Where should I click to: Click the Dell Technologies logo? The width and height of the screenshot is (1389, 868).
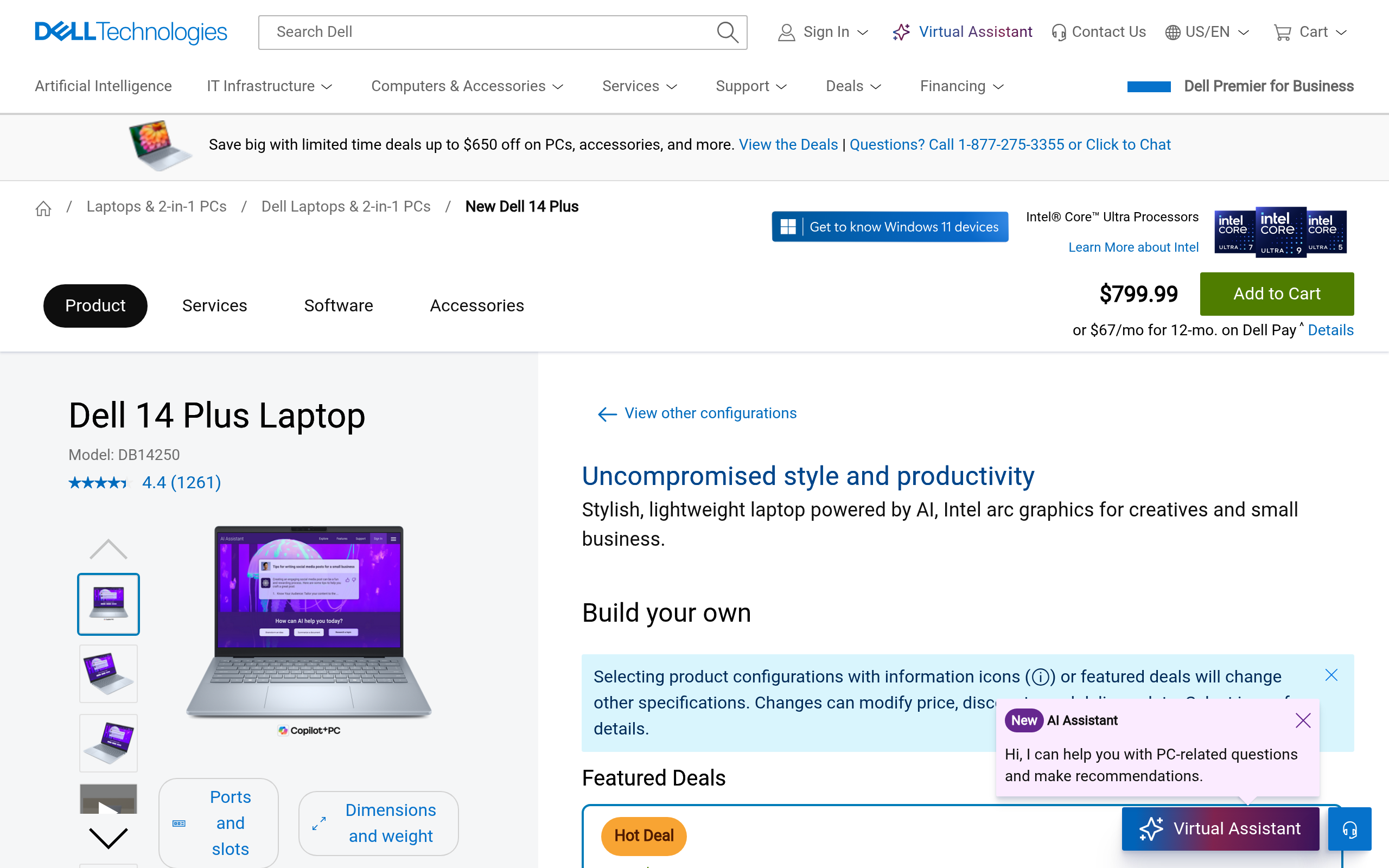click(131, 32)
